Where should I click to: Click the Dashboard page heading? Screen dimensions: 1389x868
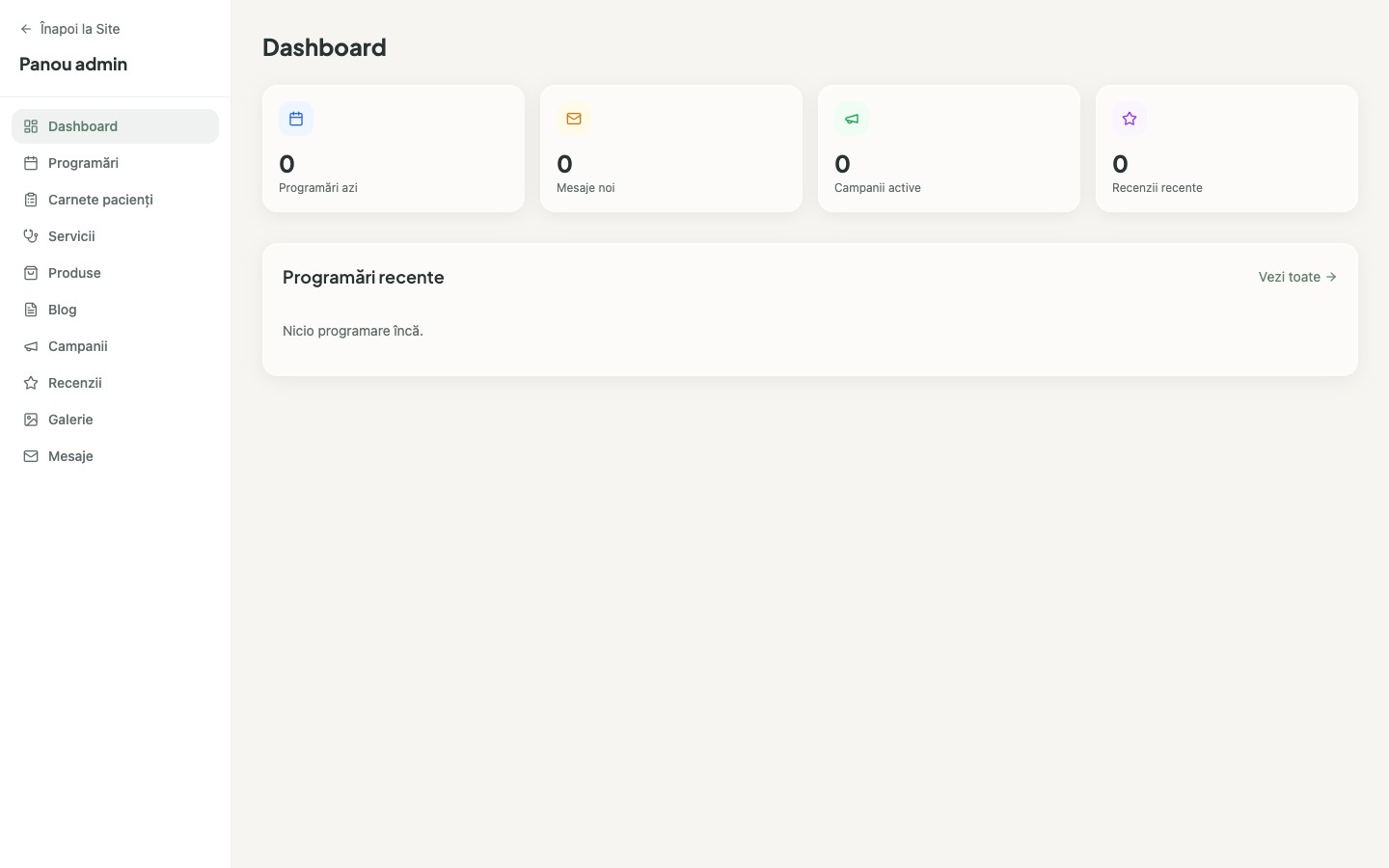pos(324,47)
